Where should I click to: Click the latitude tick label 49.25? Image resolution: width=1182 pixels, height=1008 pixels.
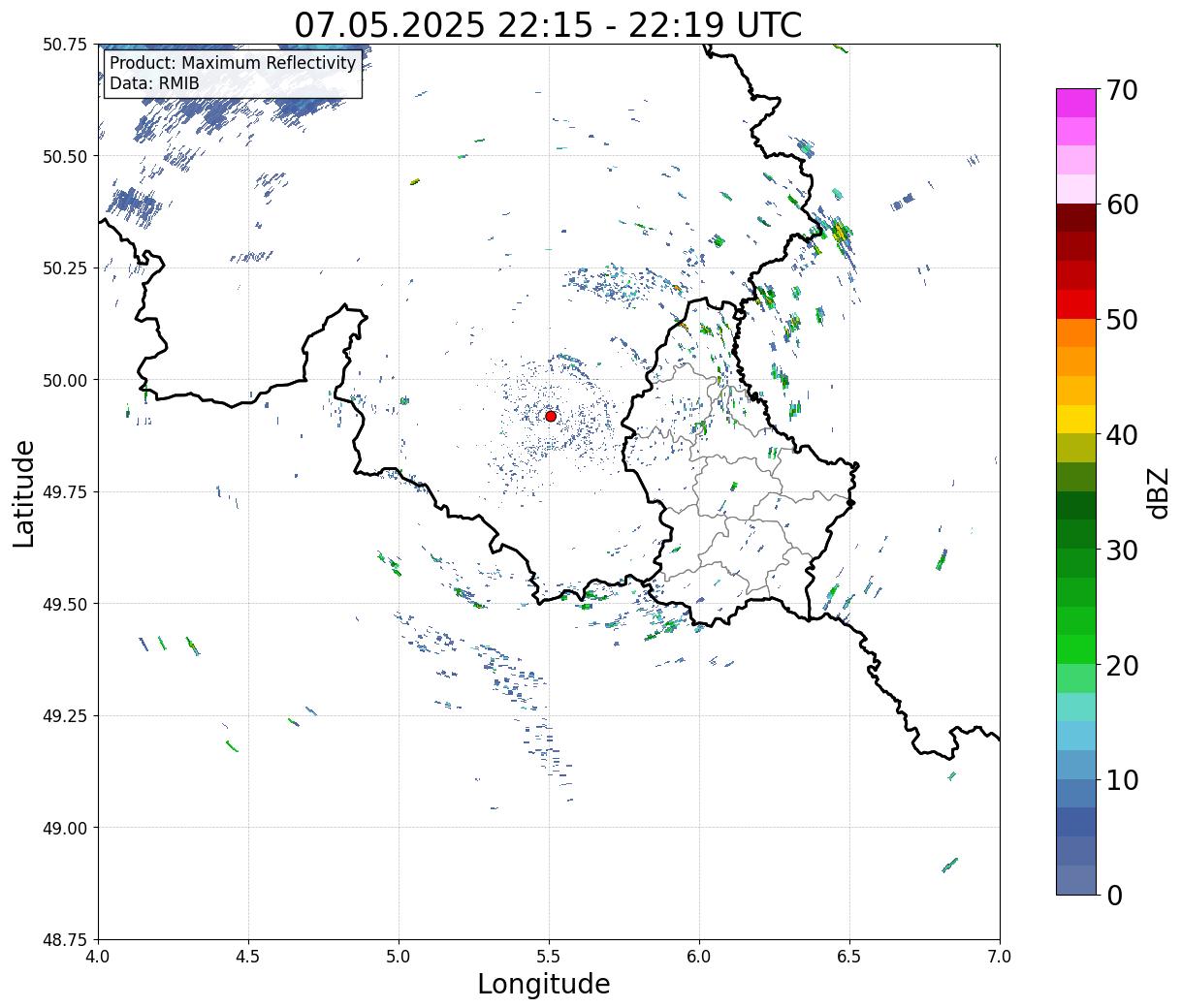click(65, 716)
